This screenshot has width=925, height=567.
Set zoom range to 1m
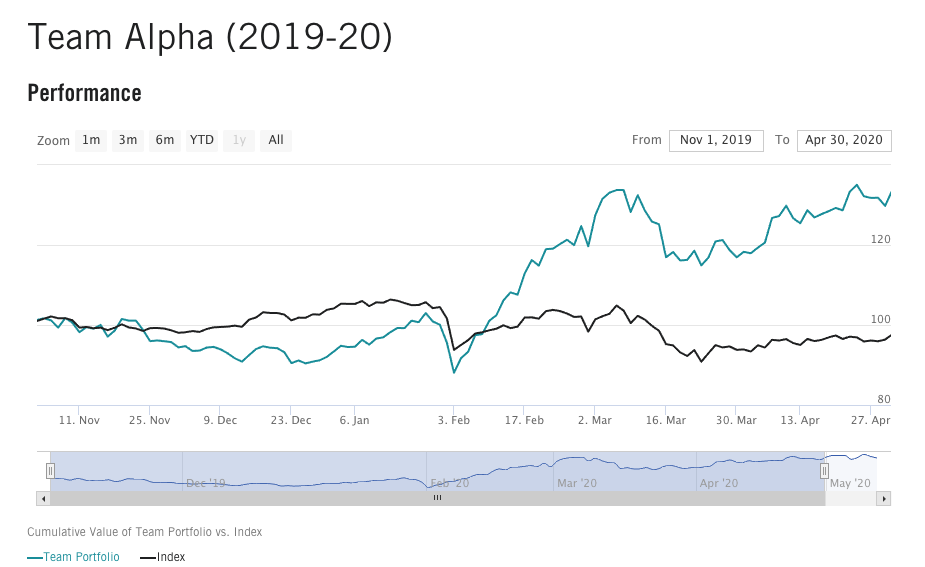point(91,140)
